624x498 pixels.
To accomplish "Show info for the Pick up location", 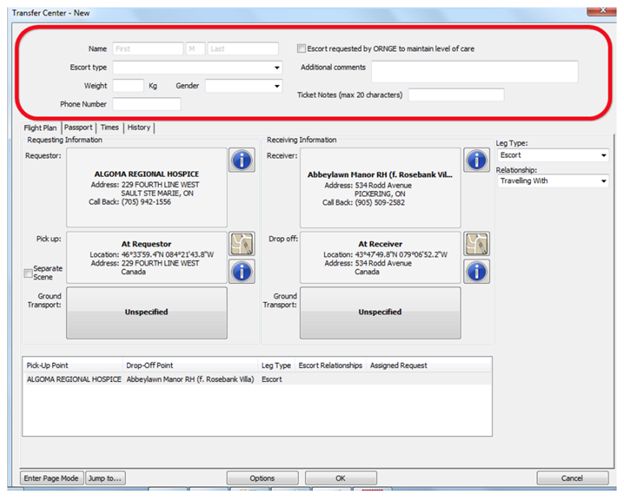I will click(x=242, y=271).
